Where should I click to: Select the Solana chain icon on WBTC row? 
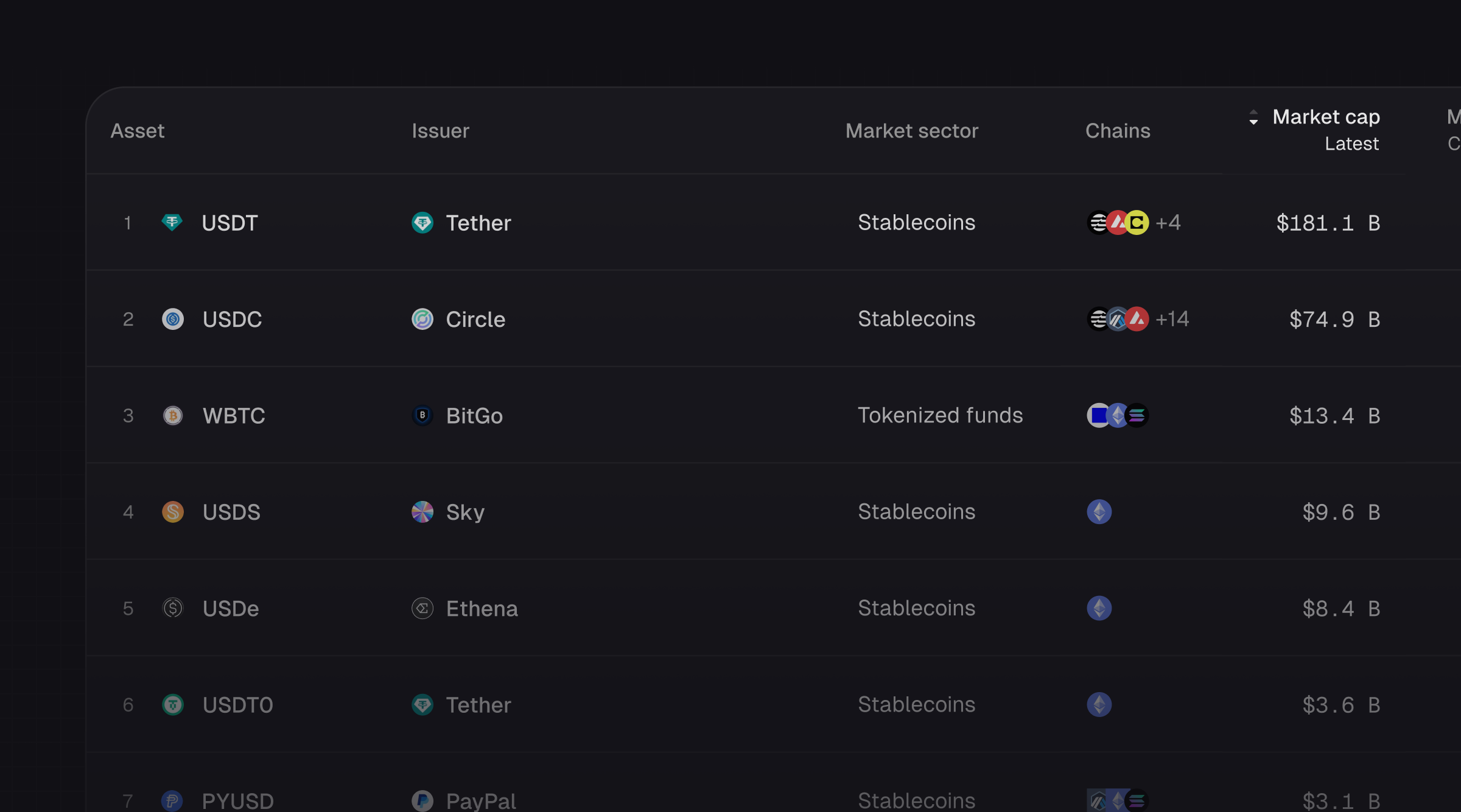(1137, 415)
